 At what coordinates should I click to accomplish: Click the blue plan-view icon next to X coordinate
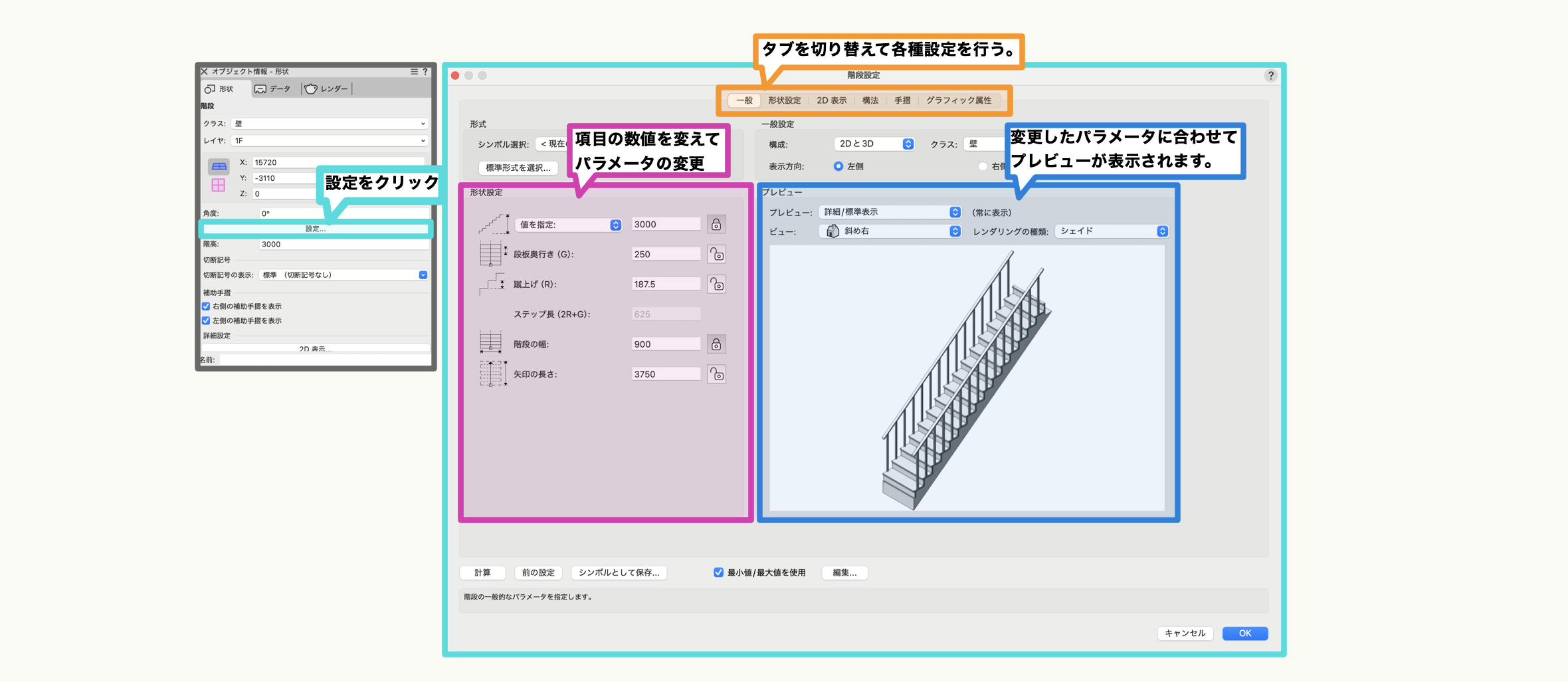point(219,166)
